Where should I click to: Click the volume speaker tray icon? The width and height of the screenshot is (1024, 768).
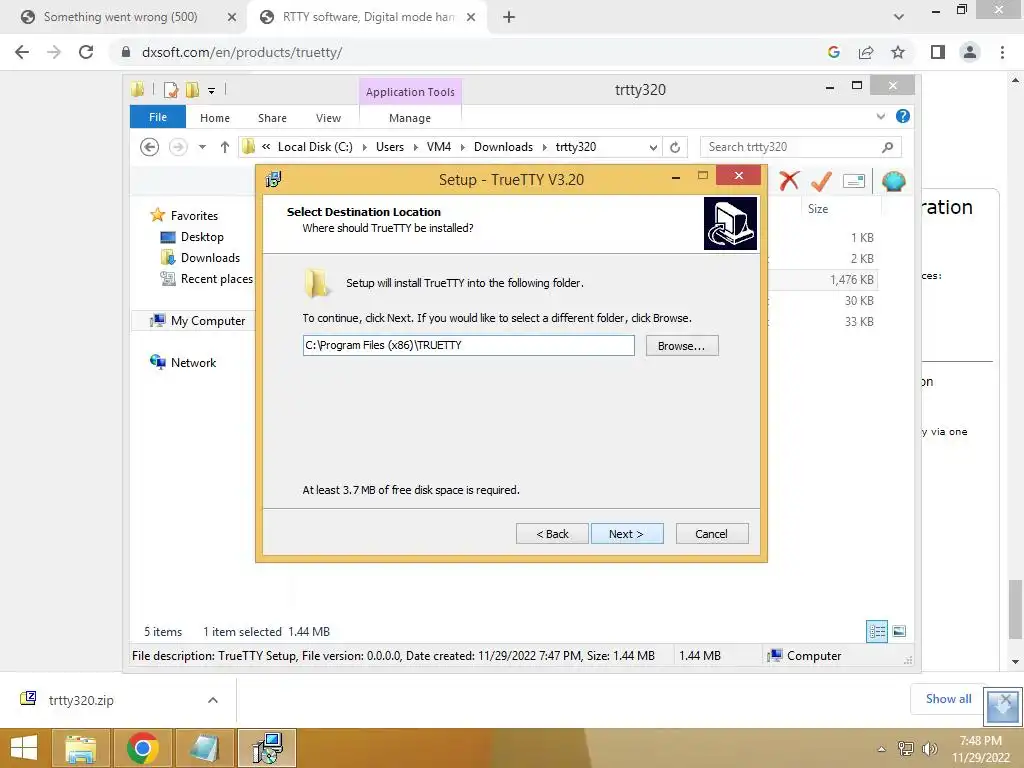tap(929, 748)
